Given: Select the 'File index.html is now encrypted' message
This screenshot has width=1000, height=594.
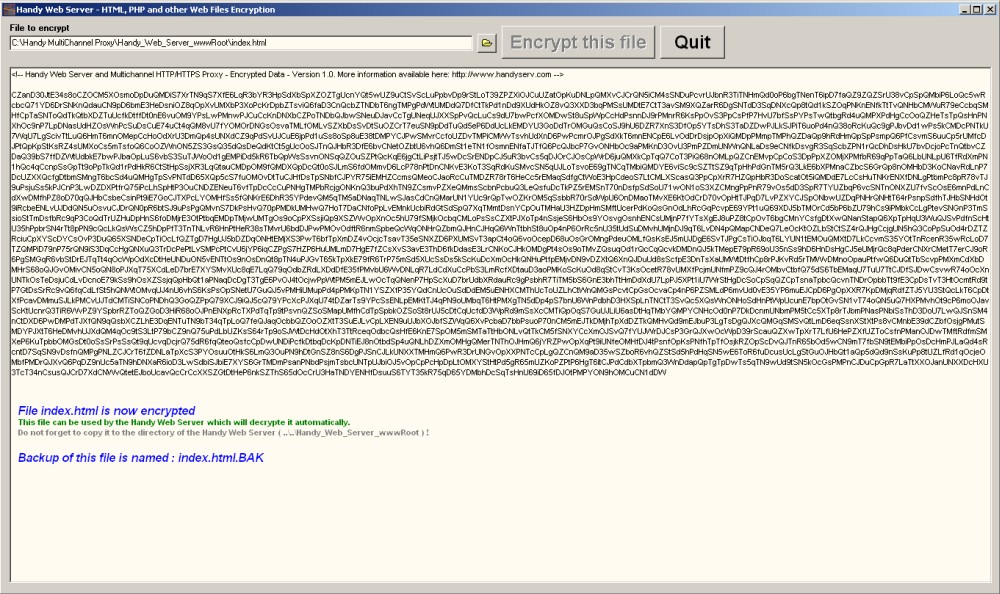Looking at the screenshot, I should [107, 411].
